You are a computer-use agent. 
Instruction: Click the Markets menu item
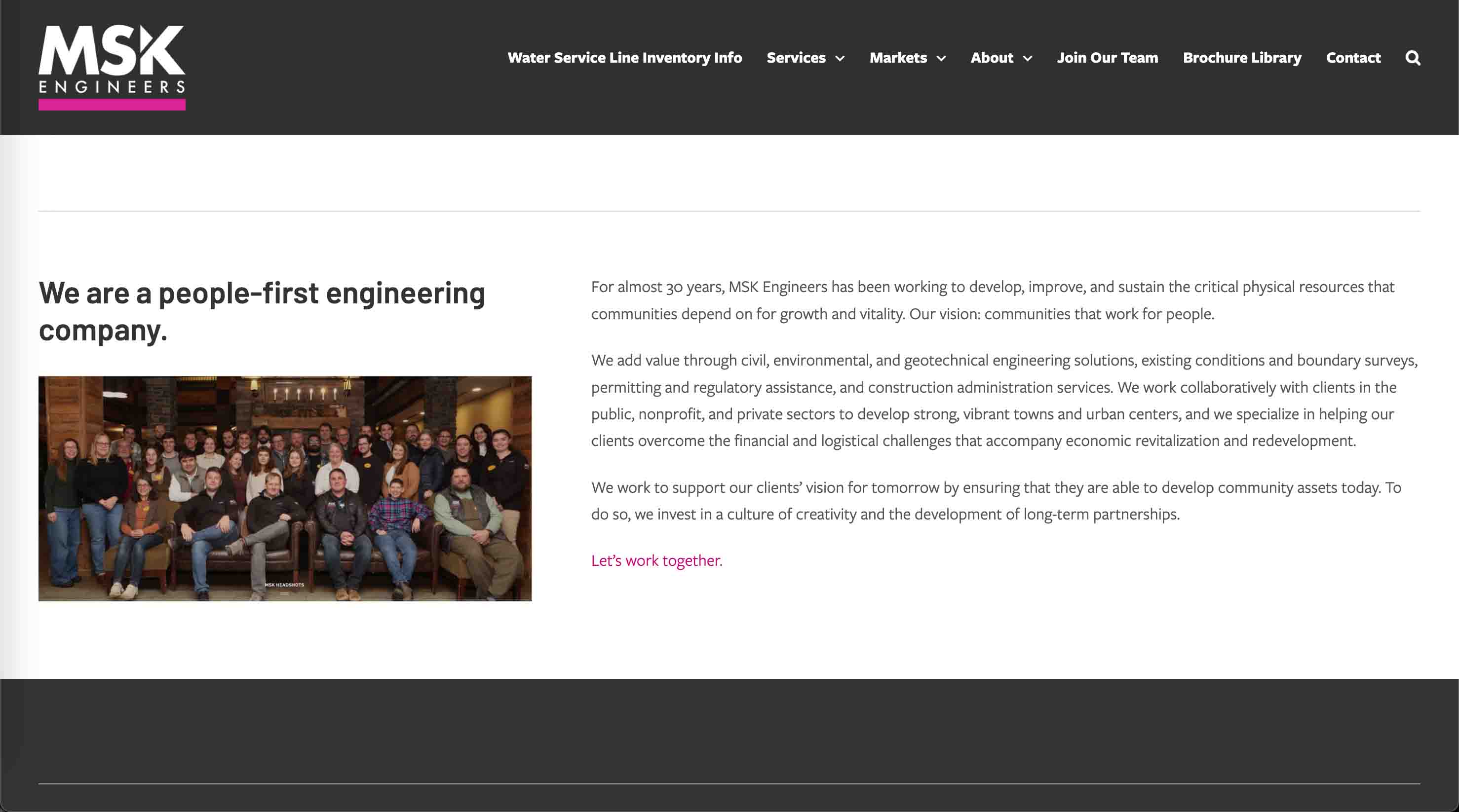898,58
